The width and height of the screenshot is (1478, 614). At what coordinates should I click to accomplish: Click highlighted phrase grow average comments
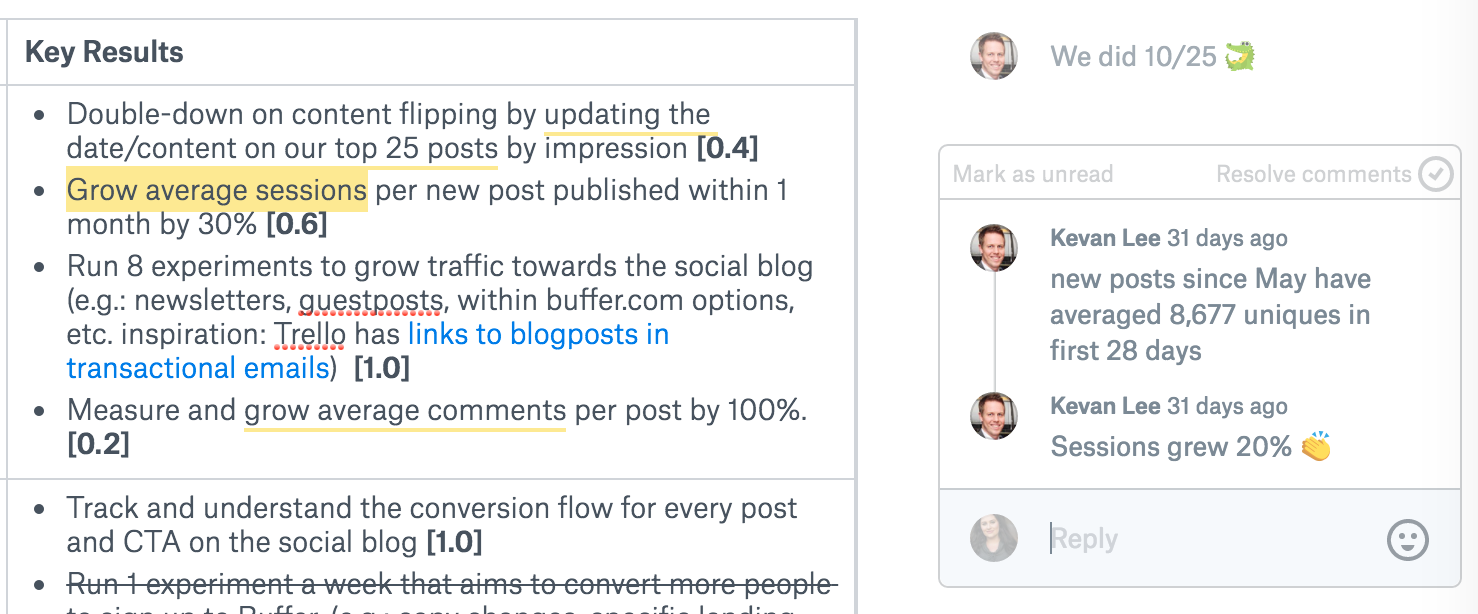point(405,410)
